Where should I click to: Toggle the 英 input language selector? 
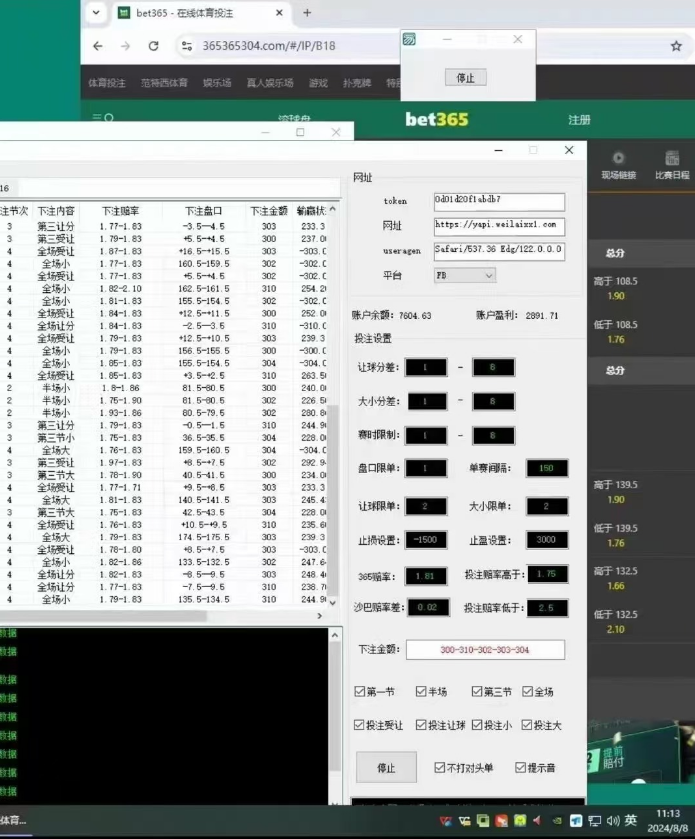tap(630, 821)
